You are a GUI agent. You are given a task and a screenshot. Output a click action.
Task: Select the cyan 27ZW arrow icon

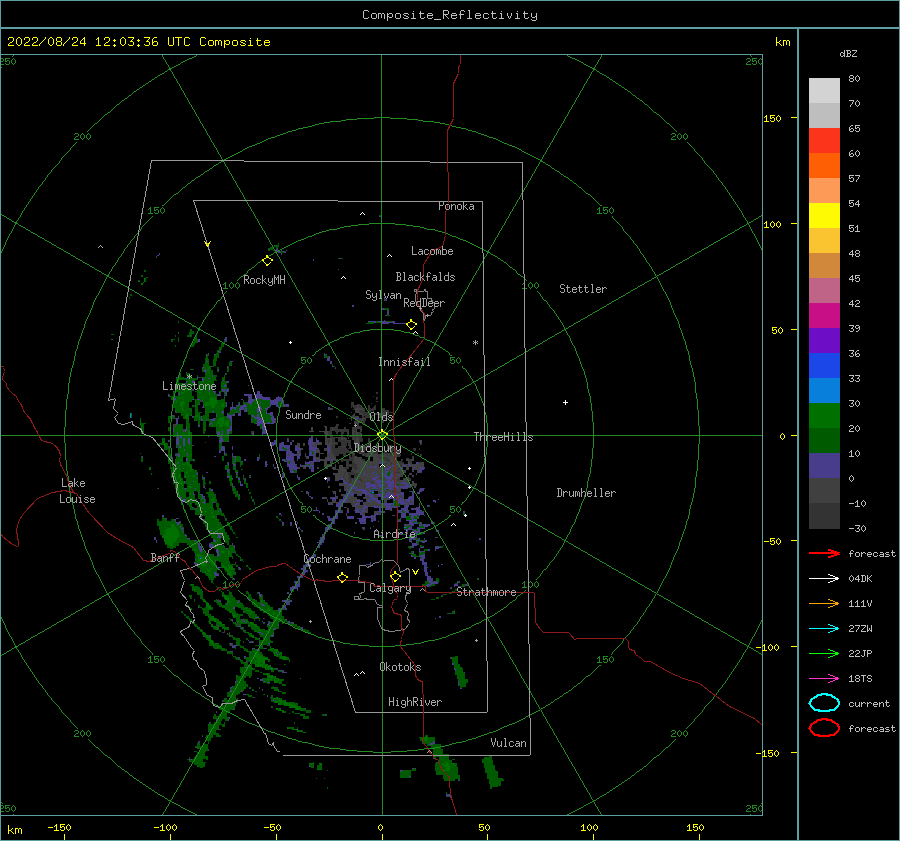pos(824,629)
